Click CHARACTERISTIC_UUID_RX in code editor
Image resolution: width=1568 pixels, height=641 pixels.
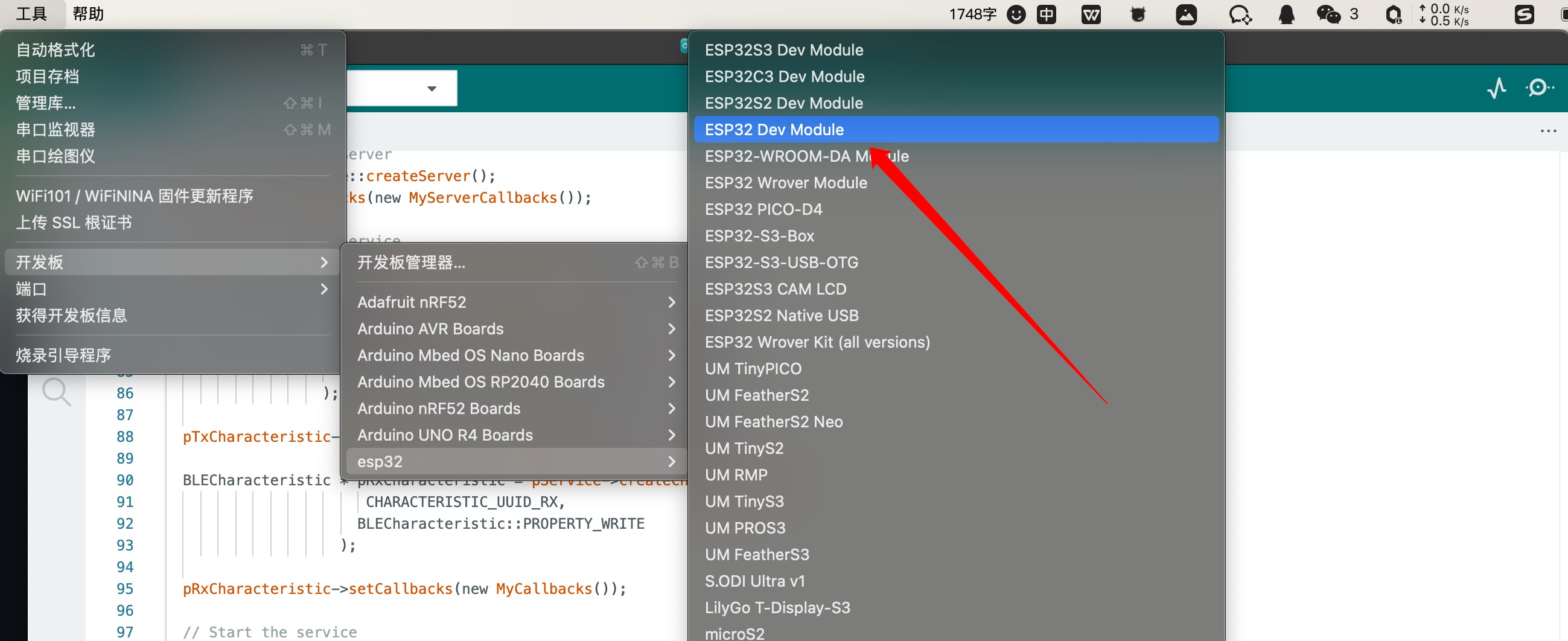461,502
